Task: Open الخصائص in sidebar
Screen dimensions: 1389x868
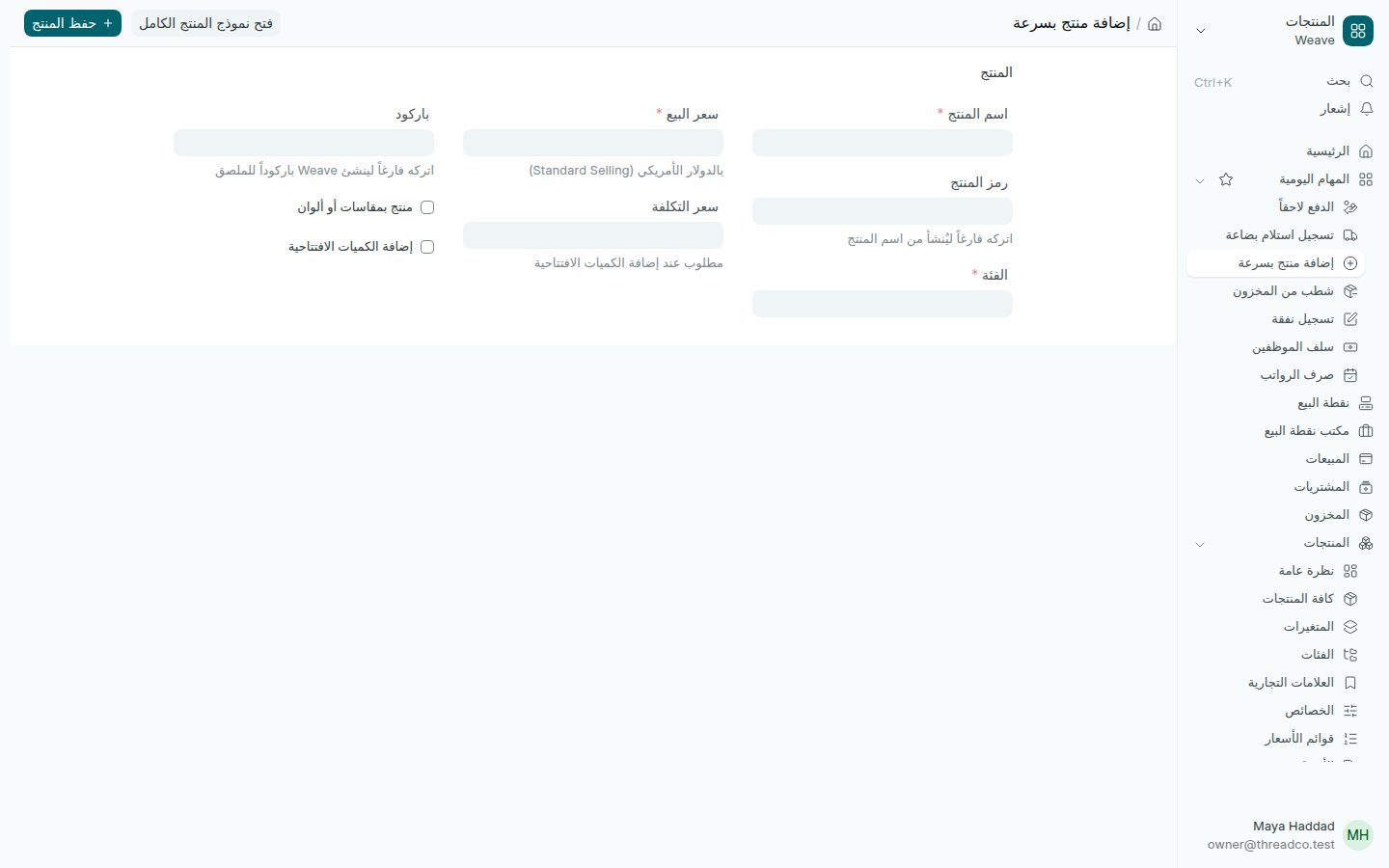Action: pos(1275,711)
